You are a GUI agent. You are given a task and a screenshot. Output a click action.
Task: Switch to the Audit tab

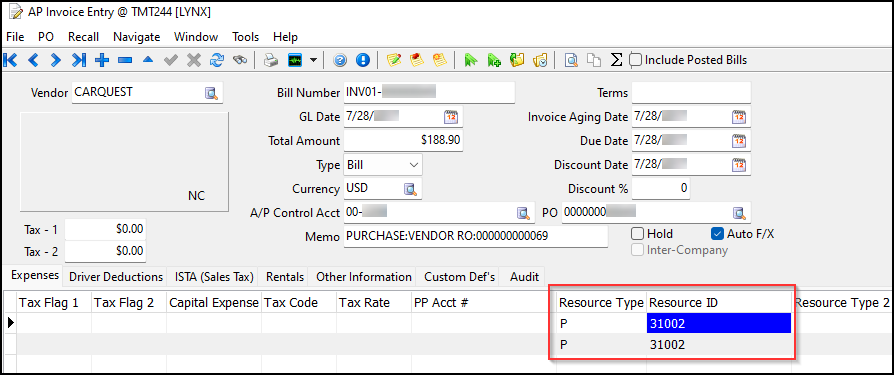[x=524, y=277]
